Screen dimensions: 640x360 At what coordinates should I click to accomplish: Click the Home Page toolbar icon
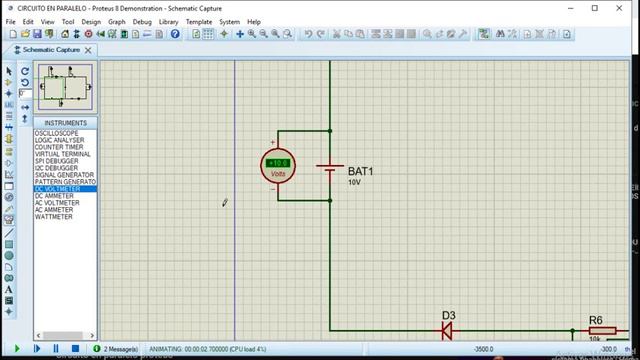pos(65,34)
